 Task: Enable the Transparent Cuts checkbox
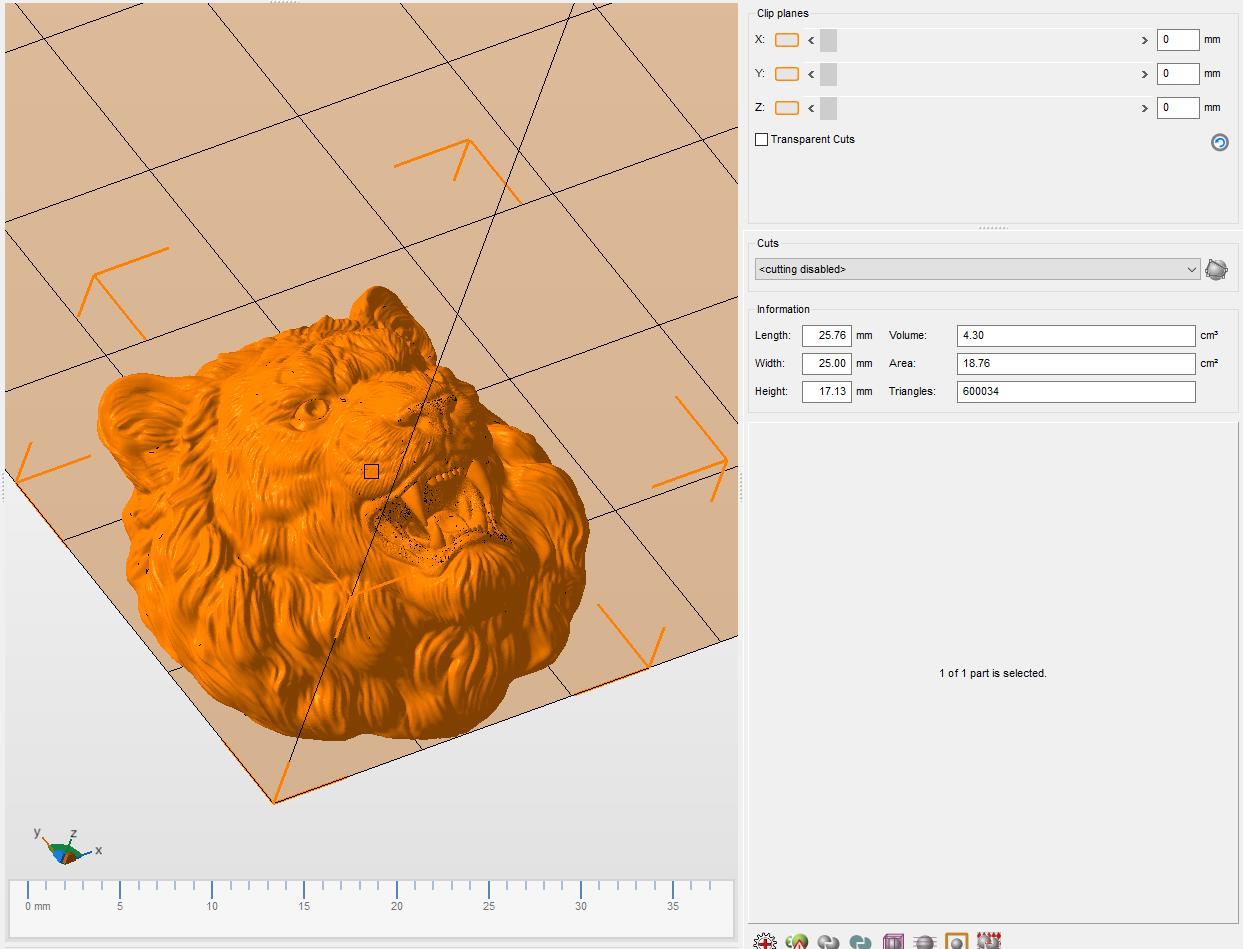(761, 140)
